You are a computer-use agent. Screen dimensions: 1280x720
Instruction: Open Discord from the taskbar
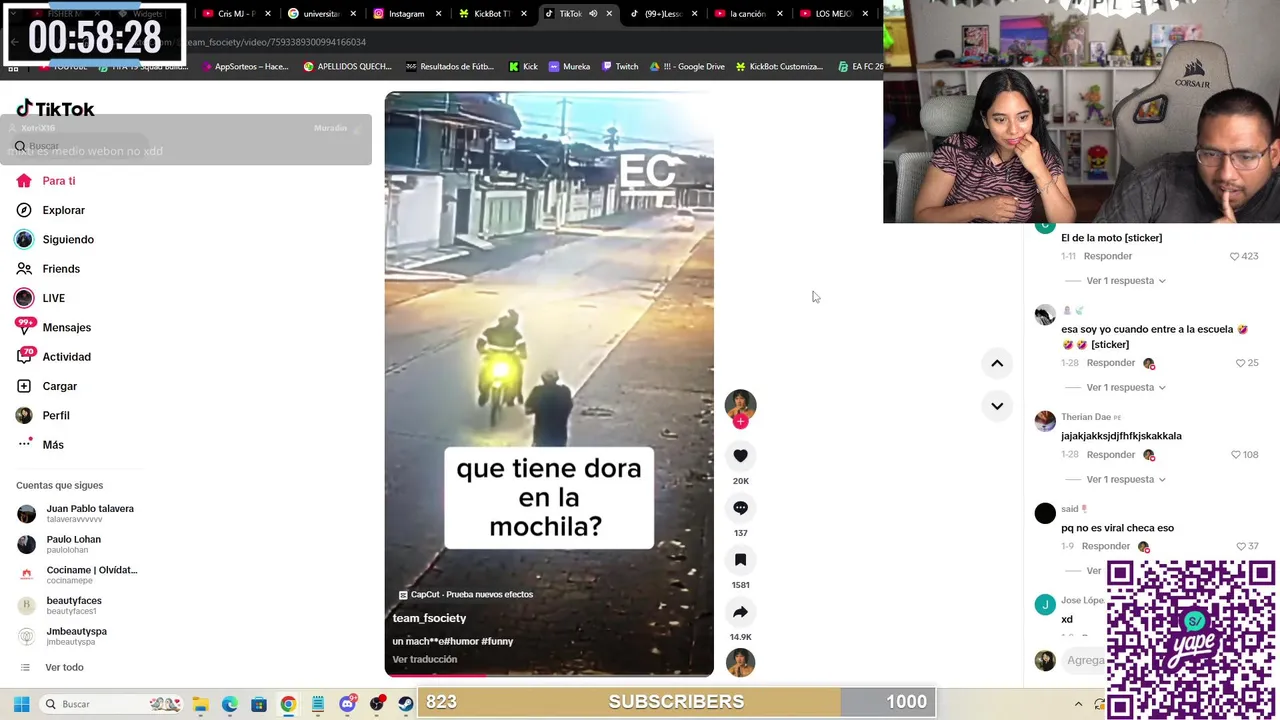[347, 704]
